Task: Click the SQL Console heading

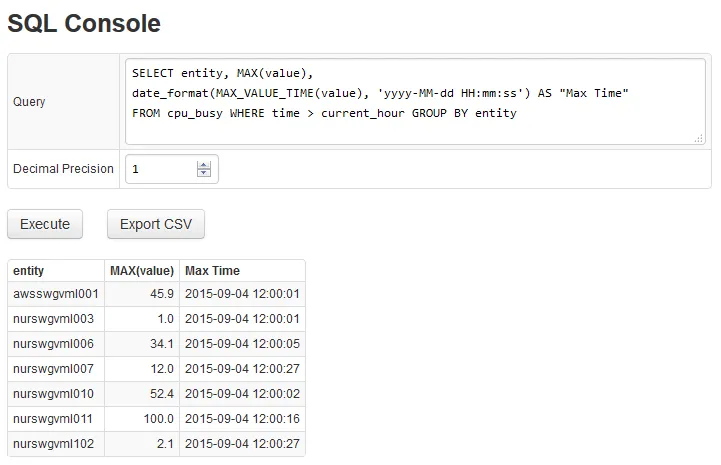Action: tap(84, 23)
